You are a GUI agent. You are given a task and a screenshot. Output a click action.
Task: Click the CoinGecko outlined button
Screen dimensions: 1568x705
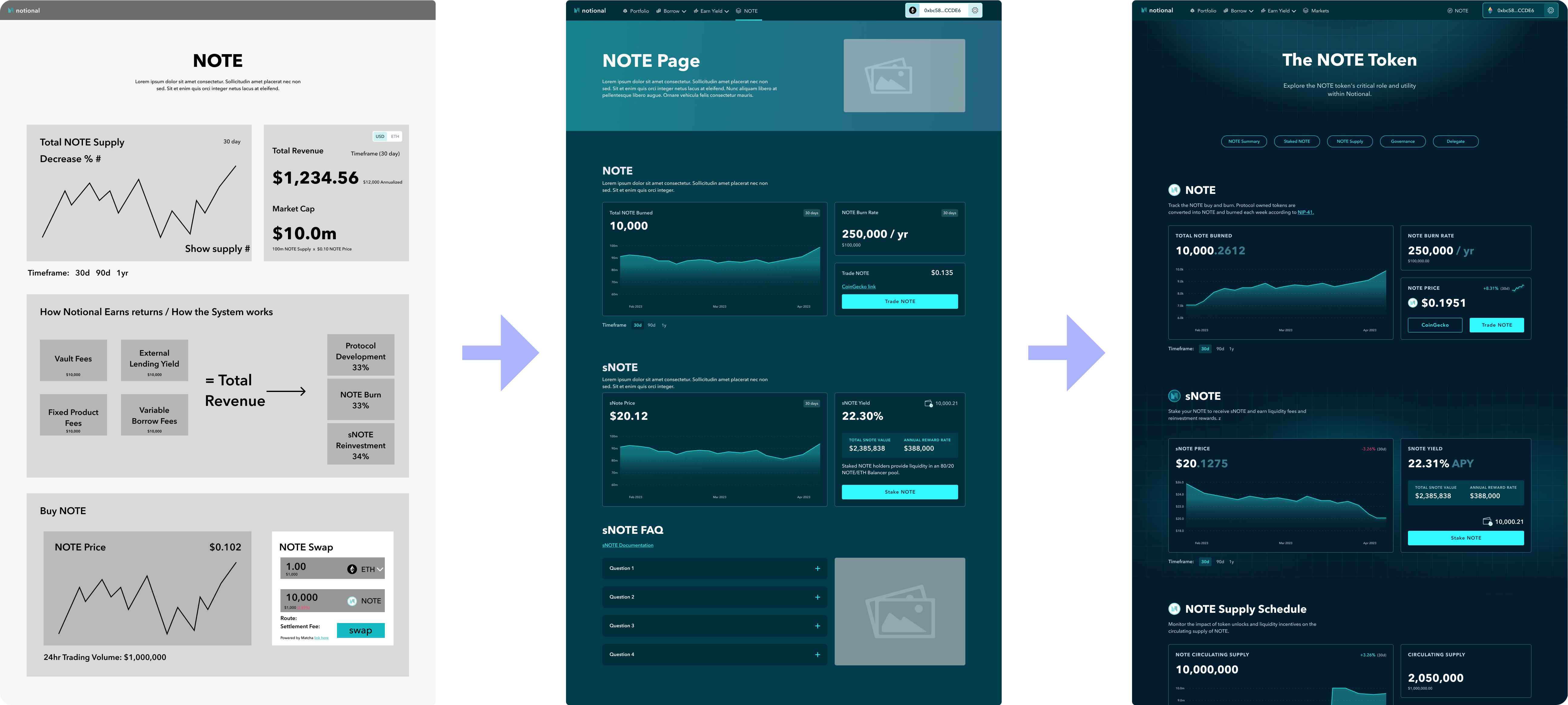tap(1435, 325)
